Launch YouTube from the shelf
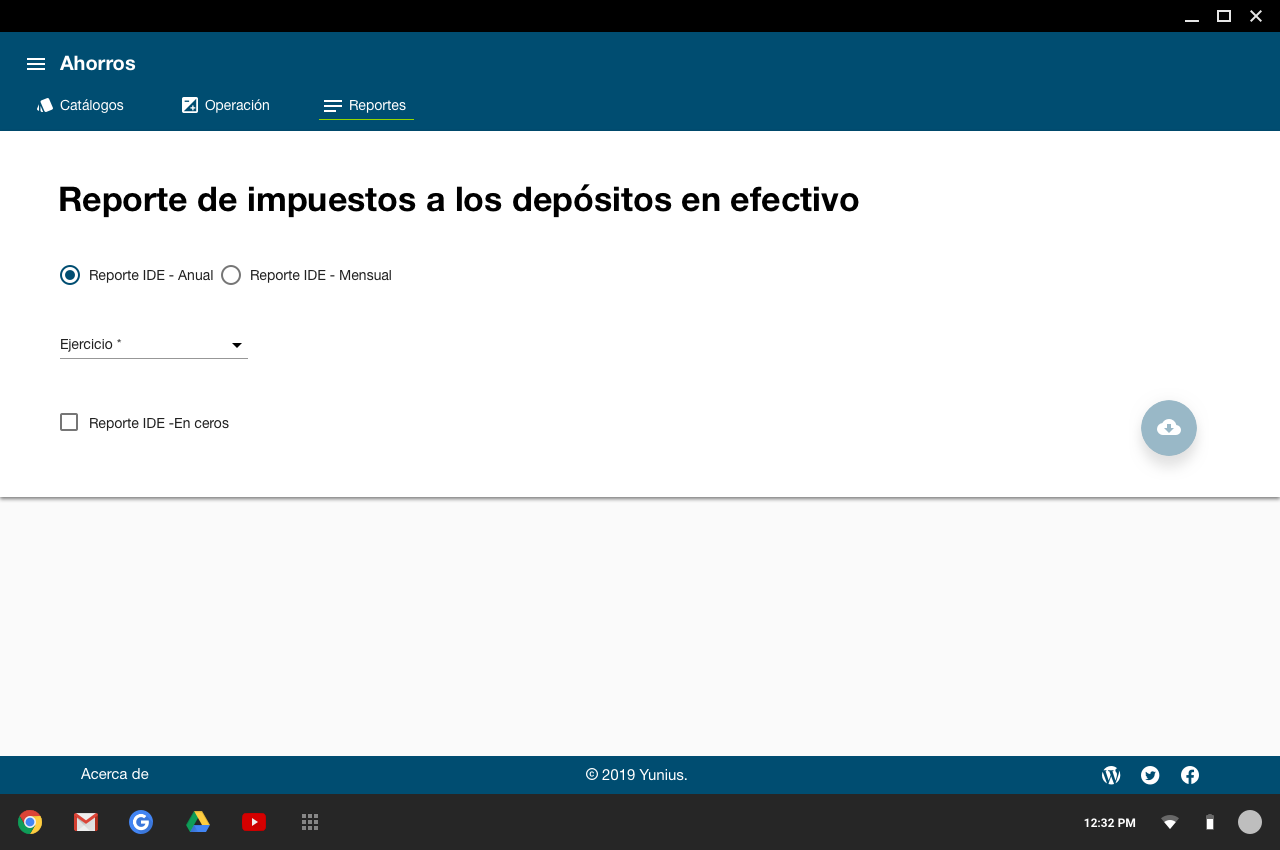The width and height of the screenshot is (1280, 850). pos(254,822)
